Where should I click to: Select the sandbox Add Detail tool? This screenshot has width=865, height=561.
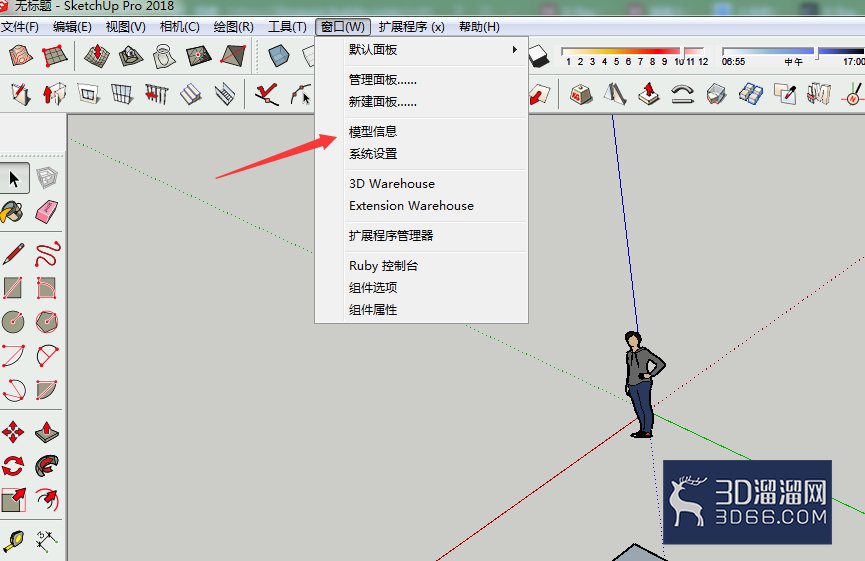click(199, 56)
